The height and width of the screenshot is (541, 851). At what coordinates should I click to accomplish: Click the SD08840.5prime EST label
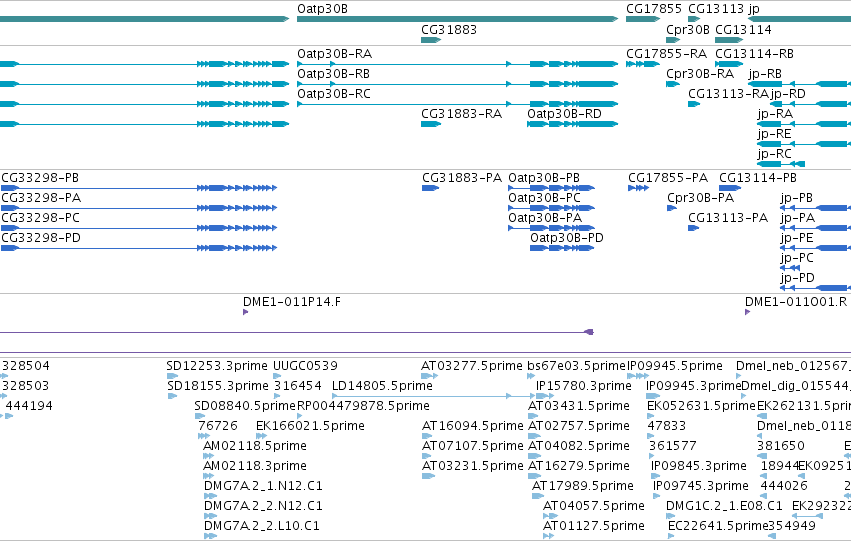point(245,406)
